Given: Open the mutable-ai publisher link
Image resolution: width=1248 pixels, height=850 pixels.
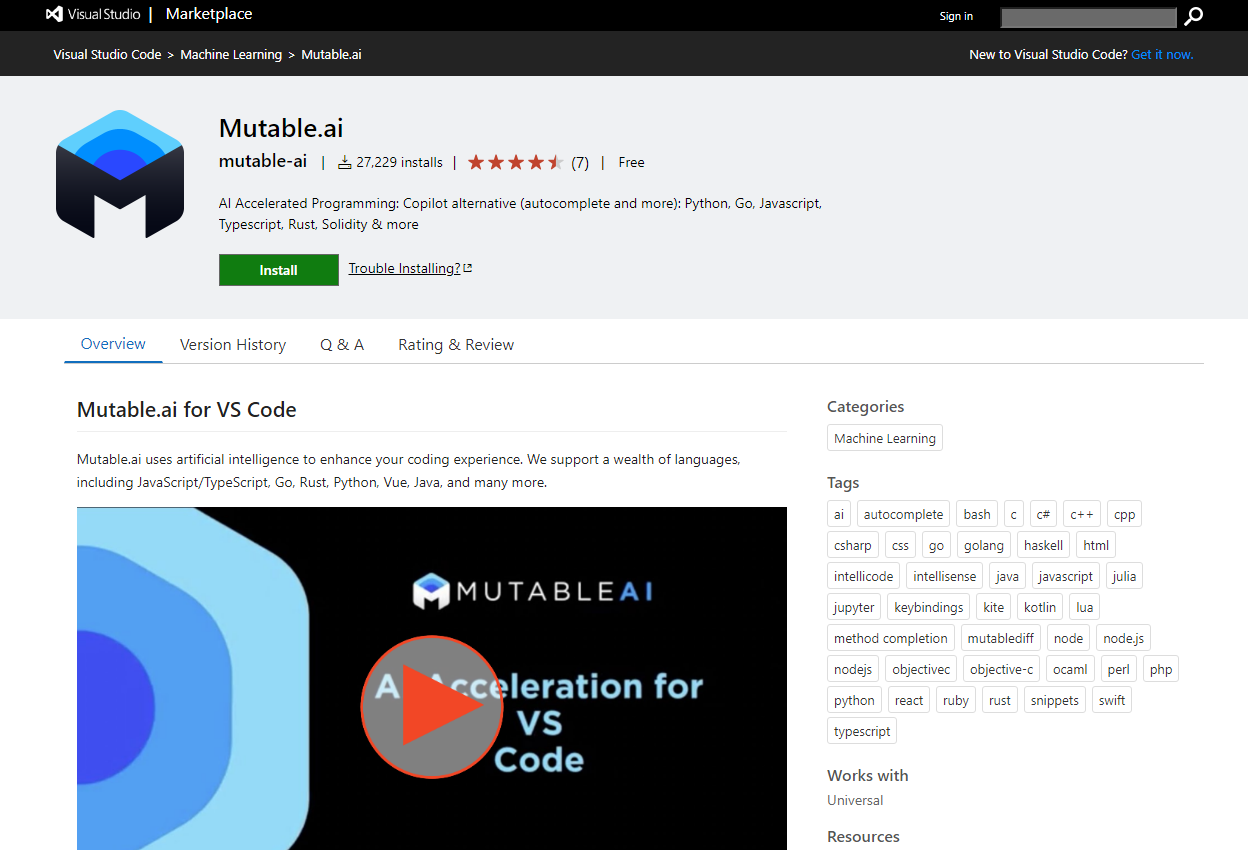Looking at the screenshot, I should coord(263,161).
